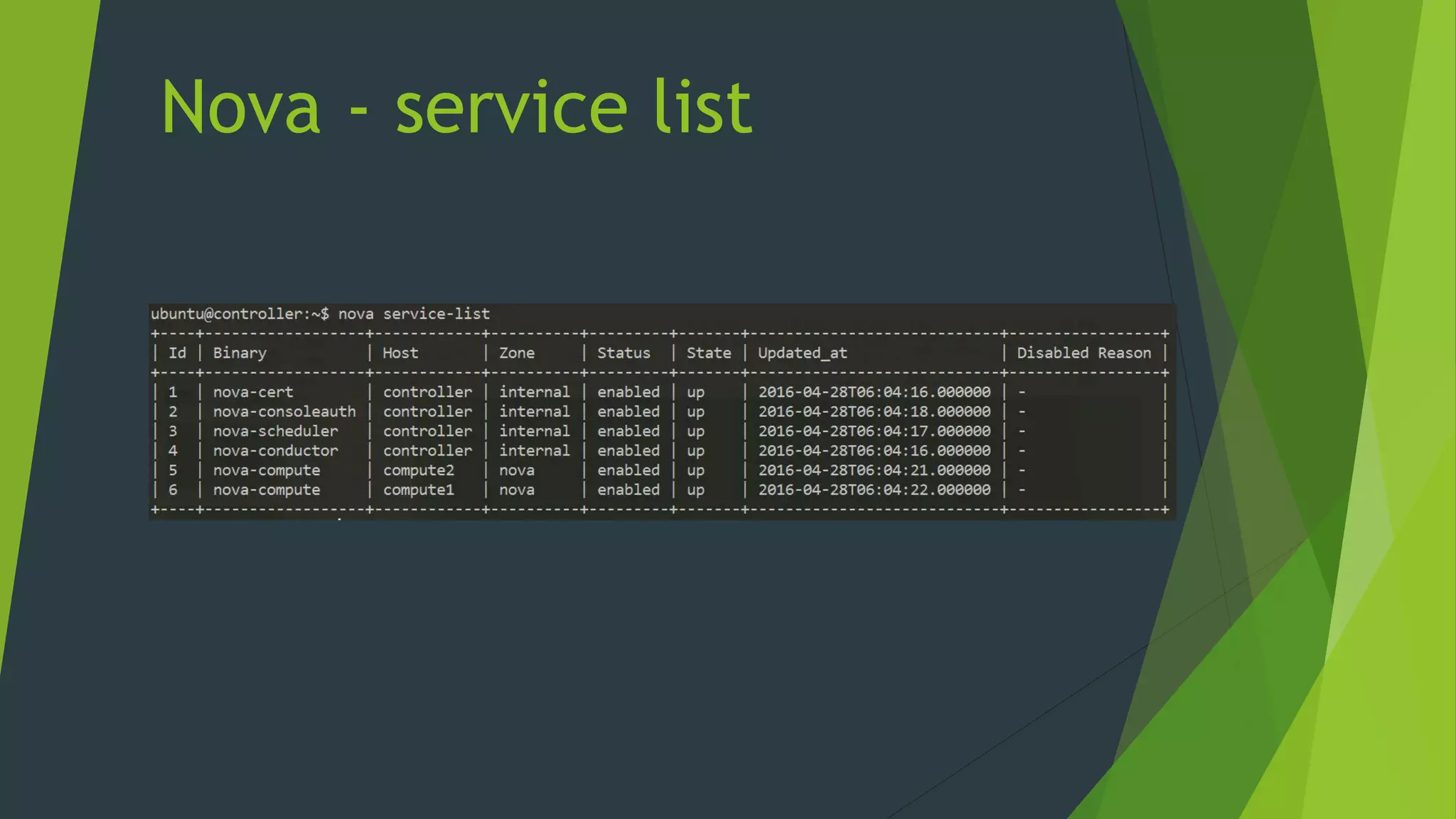Image resolution: width=1456 pixels, height=819 pixels.
Task: Select nova-conductor timestamp '2016-04-28T06:04:16.000000'
Action: (x=874, y=451)
